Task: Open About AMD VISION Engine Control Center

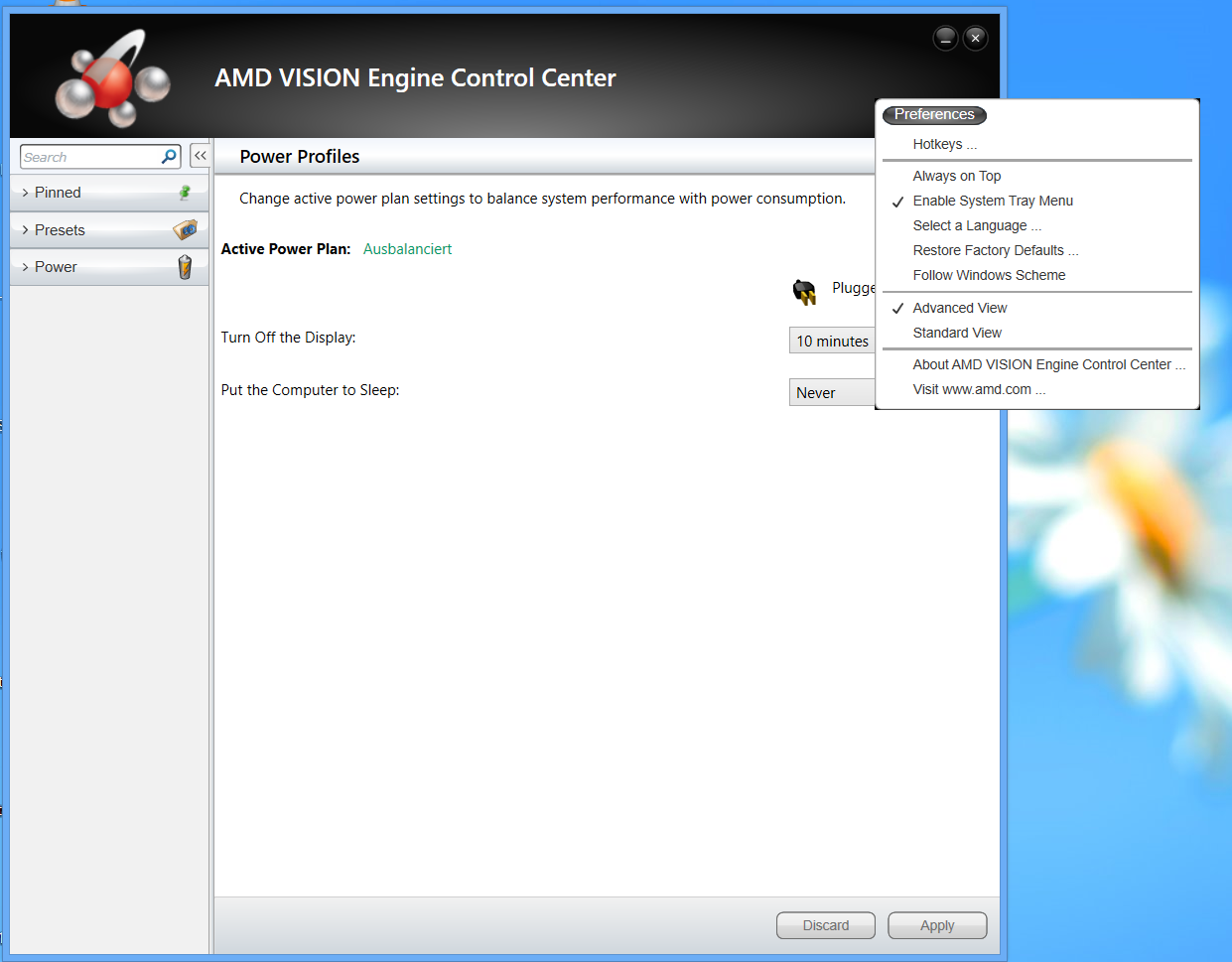Action: (1049, 364)
